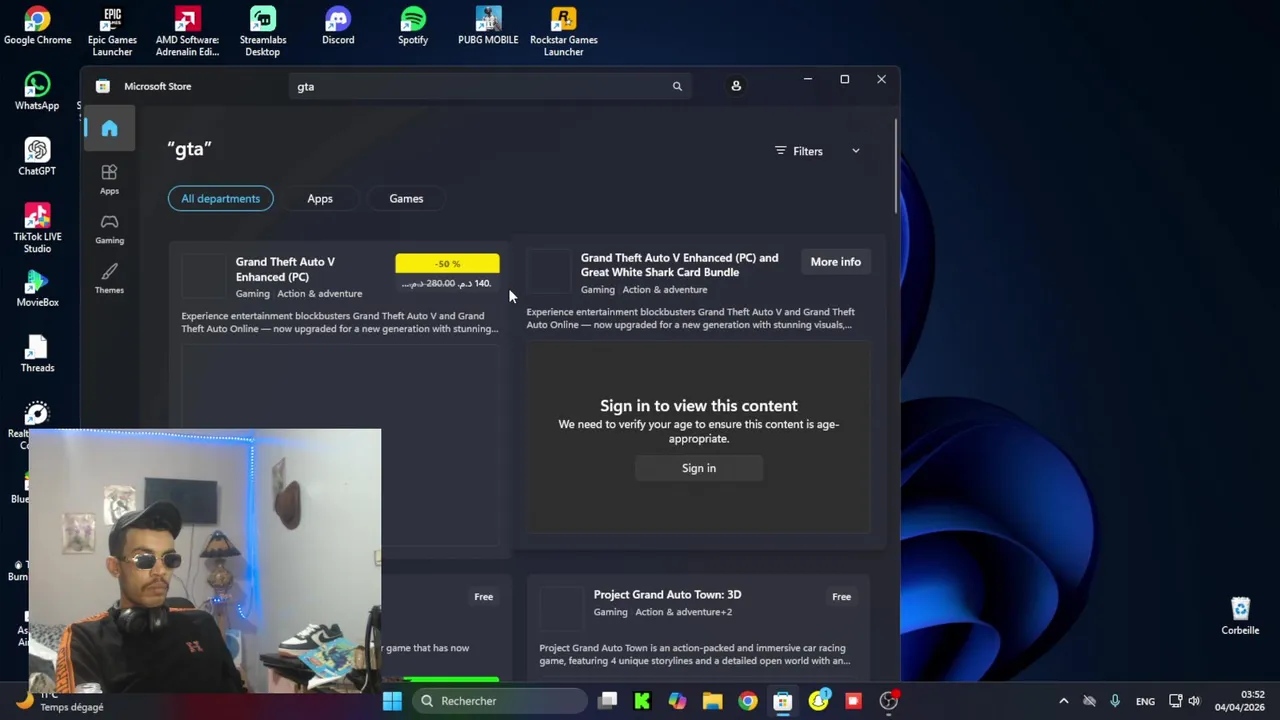Image resolution: width=1280 pixels, height=720 pixels.
Task: Click the -50% price button for GTA V
Action: pyautogui.click(x=447, y=273)
